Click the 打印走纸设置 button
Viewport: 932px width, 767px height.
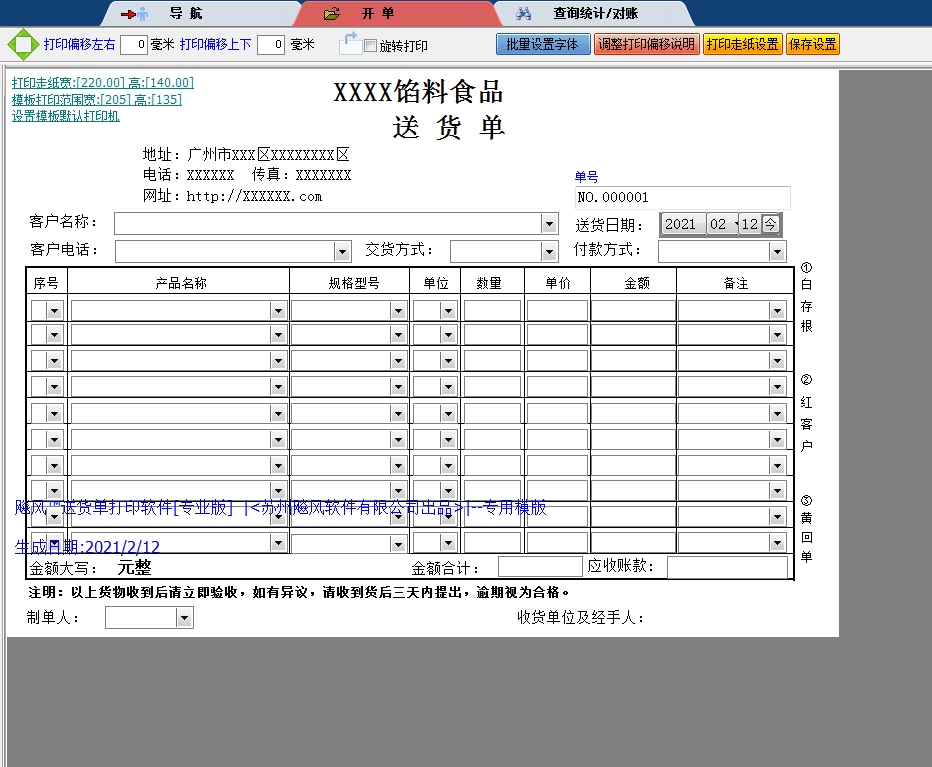click(742, 44)
